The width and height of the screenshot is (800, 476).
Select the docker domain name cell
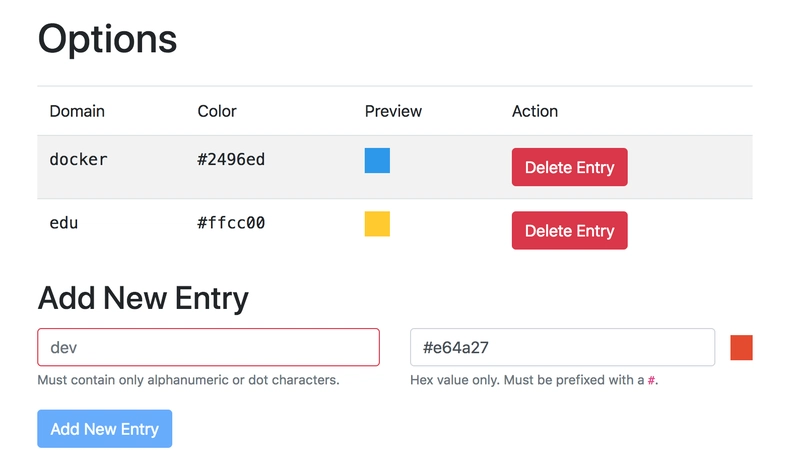[79, 159]
